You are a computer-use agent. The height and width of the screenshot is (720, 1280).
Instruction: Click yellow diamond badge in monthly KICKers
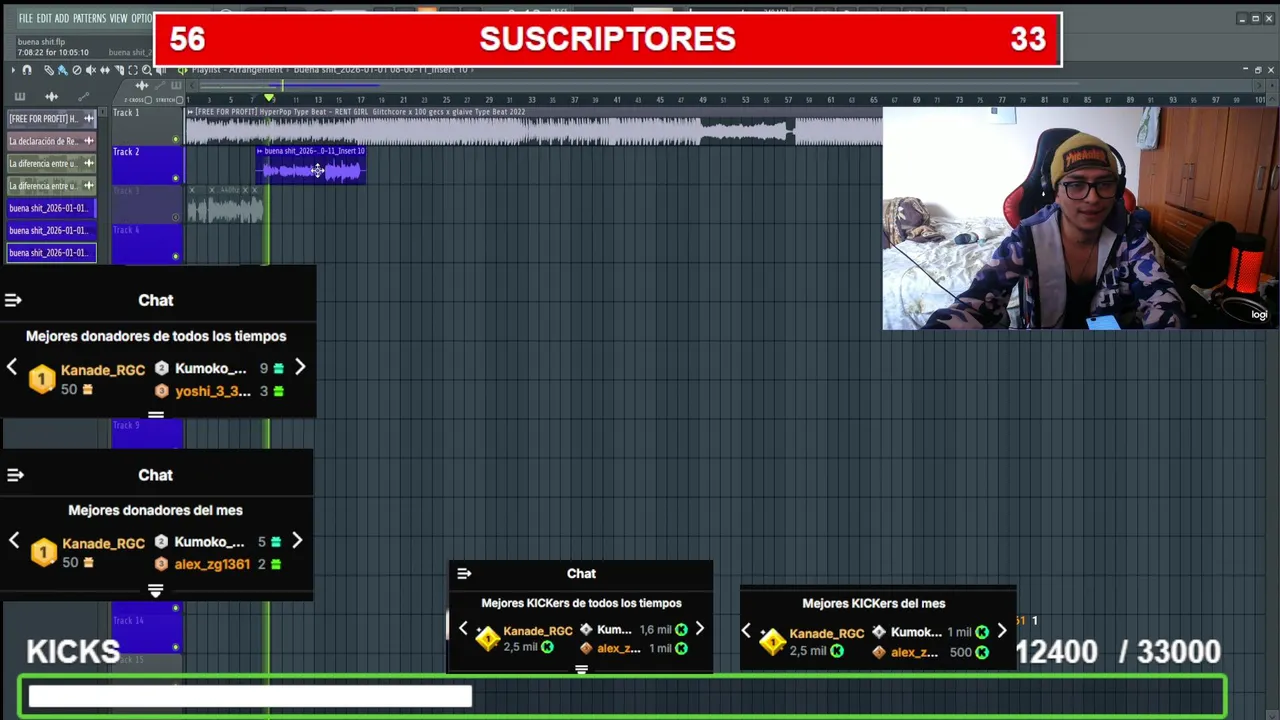772,641
